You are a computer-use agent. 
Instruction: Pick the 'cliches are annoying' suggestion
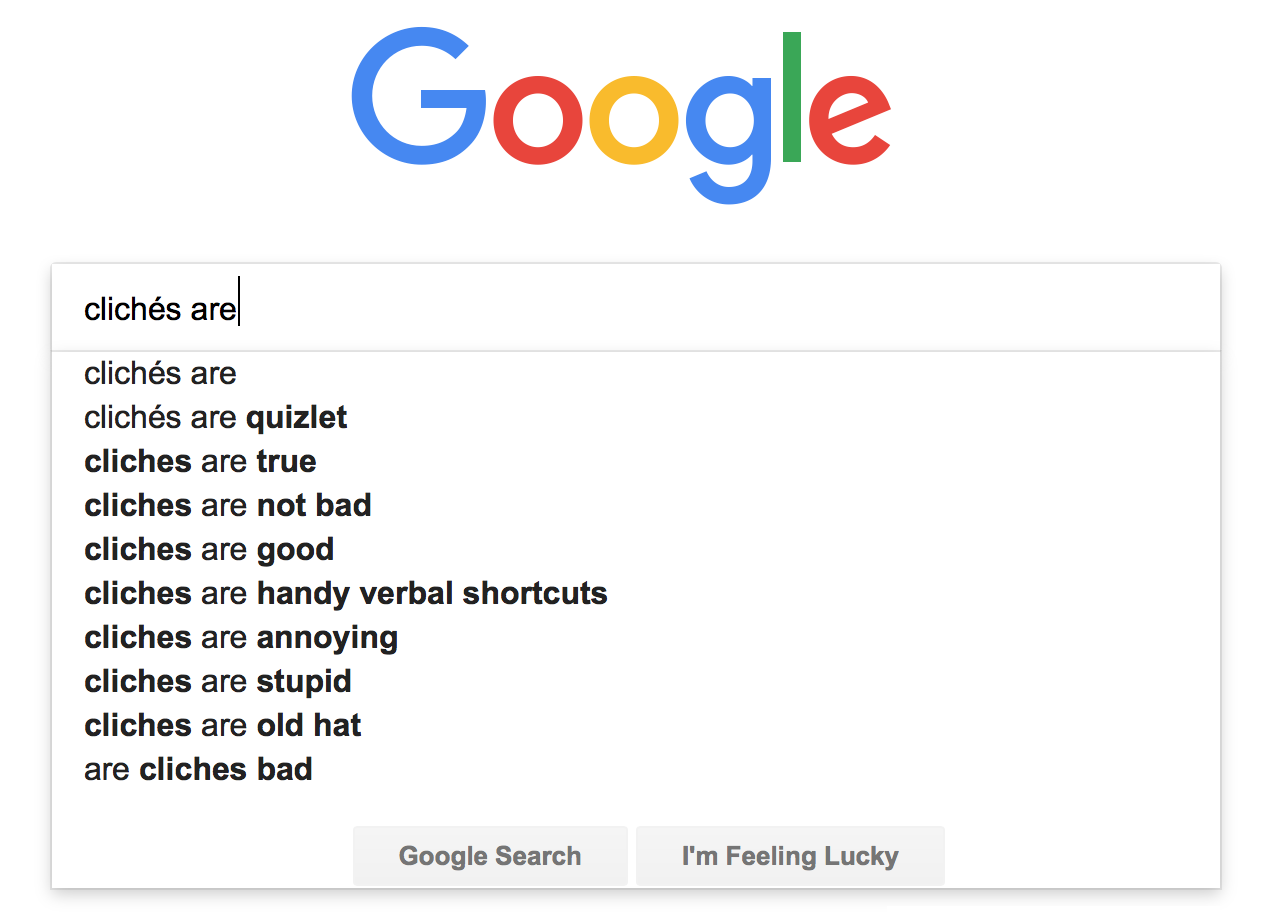coord(241,637)
